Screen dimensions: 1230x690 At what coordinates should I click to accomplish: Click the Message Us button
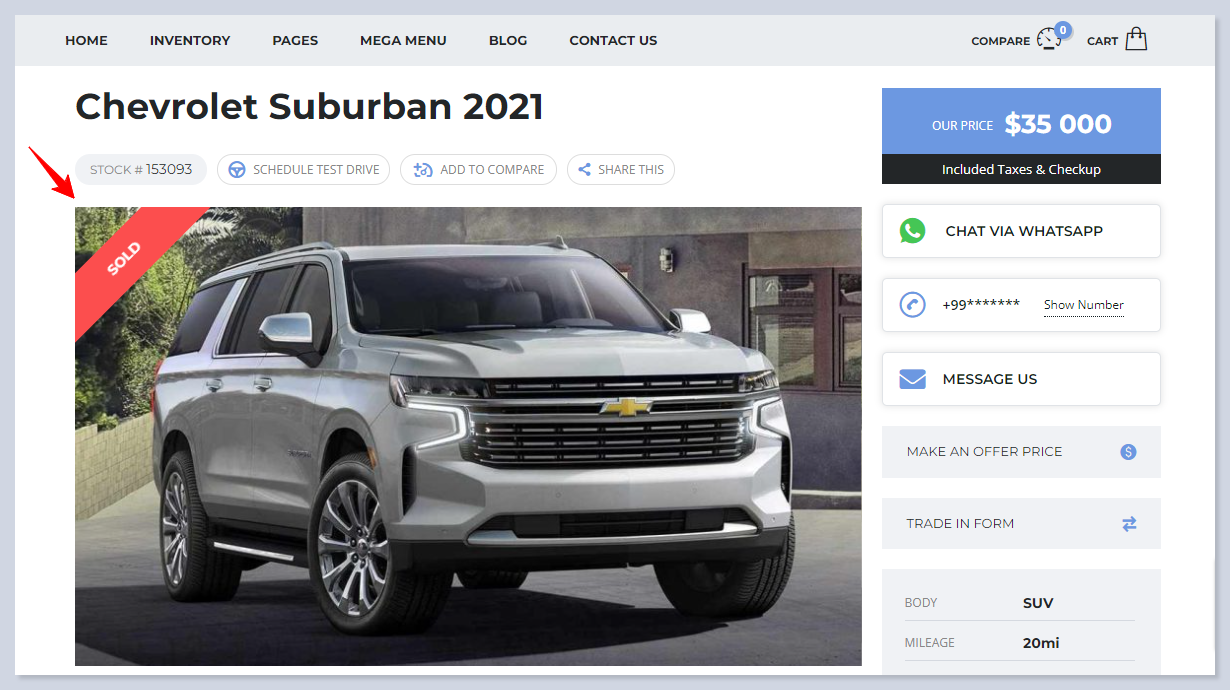pos(1021,379)
